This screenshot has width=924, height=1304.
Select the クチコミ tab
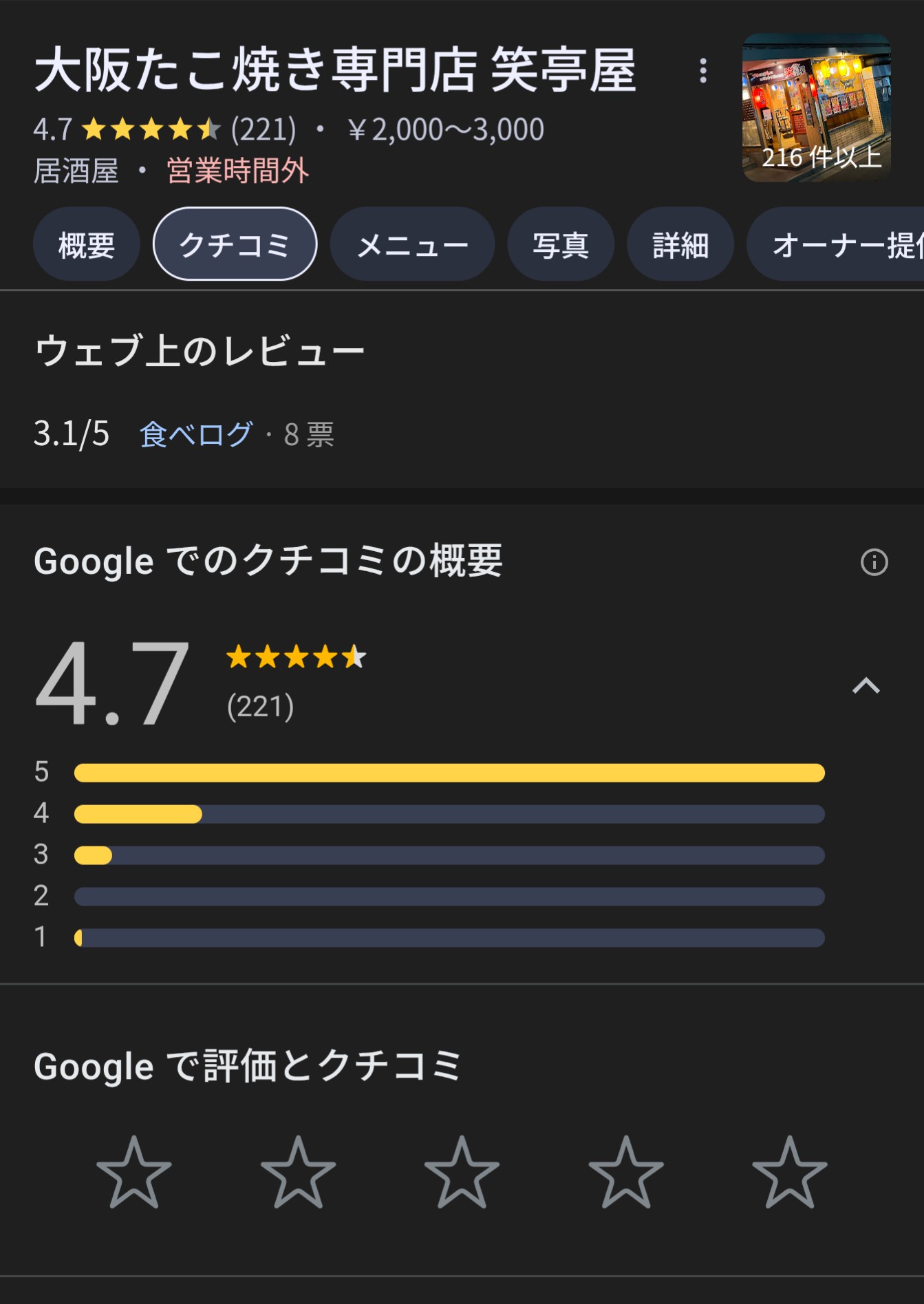click(235, 244)
